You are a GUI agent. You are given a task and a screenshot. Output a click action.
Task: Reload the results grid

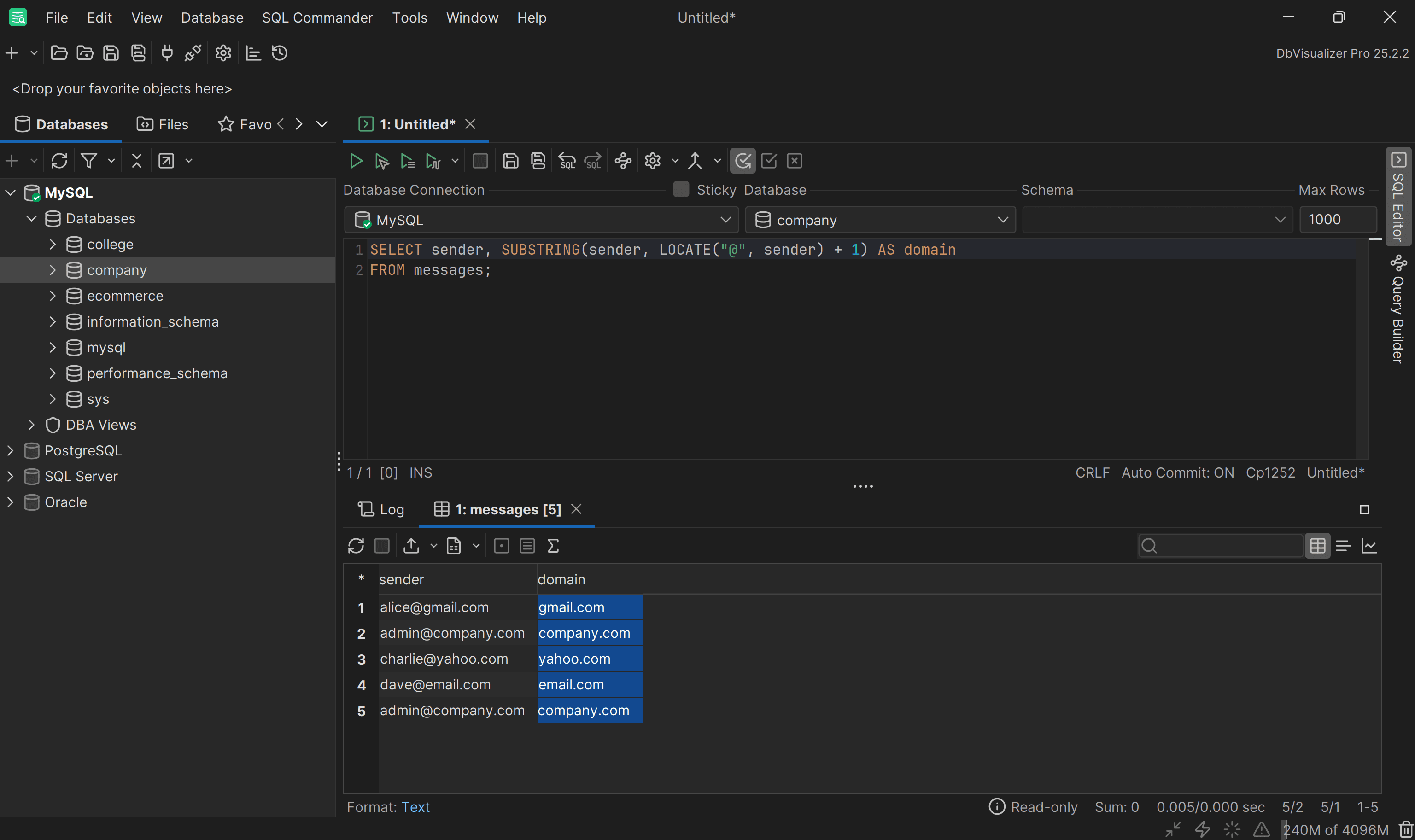356,546
